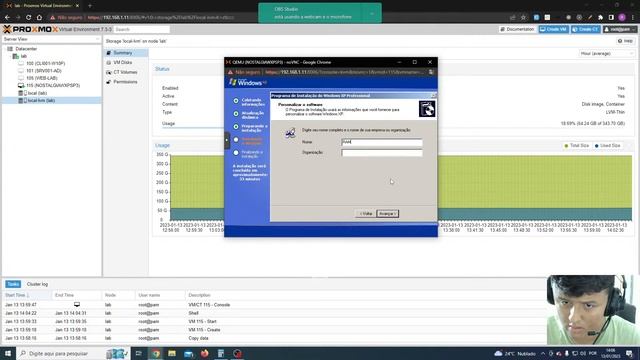Open the Datacenter node in the tree
This screenshot has width=640, height=360.
[x=26, y=49]
